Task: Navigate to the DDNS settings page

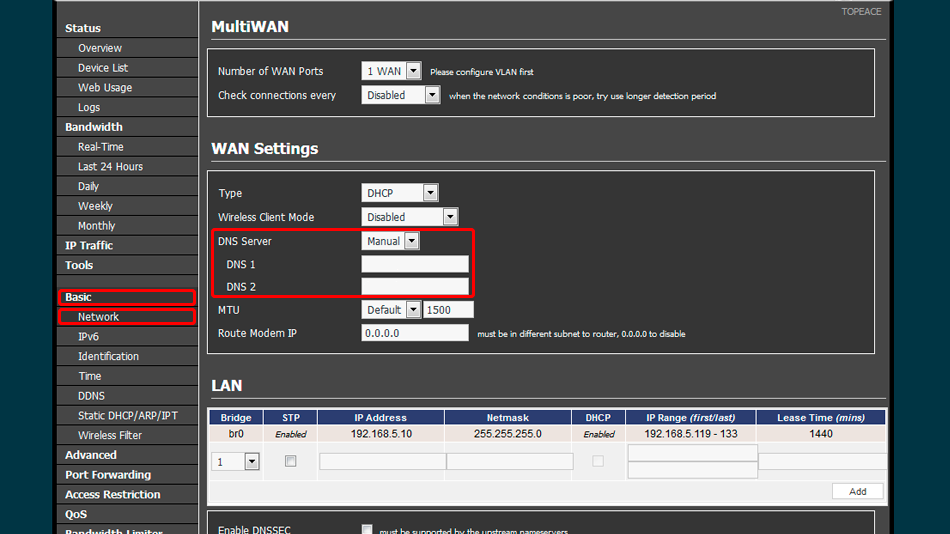Action: point(91,396)
